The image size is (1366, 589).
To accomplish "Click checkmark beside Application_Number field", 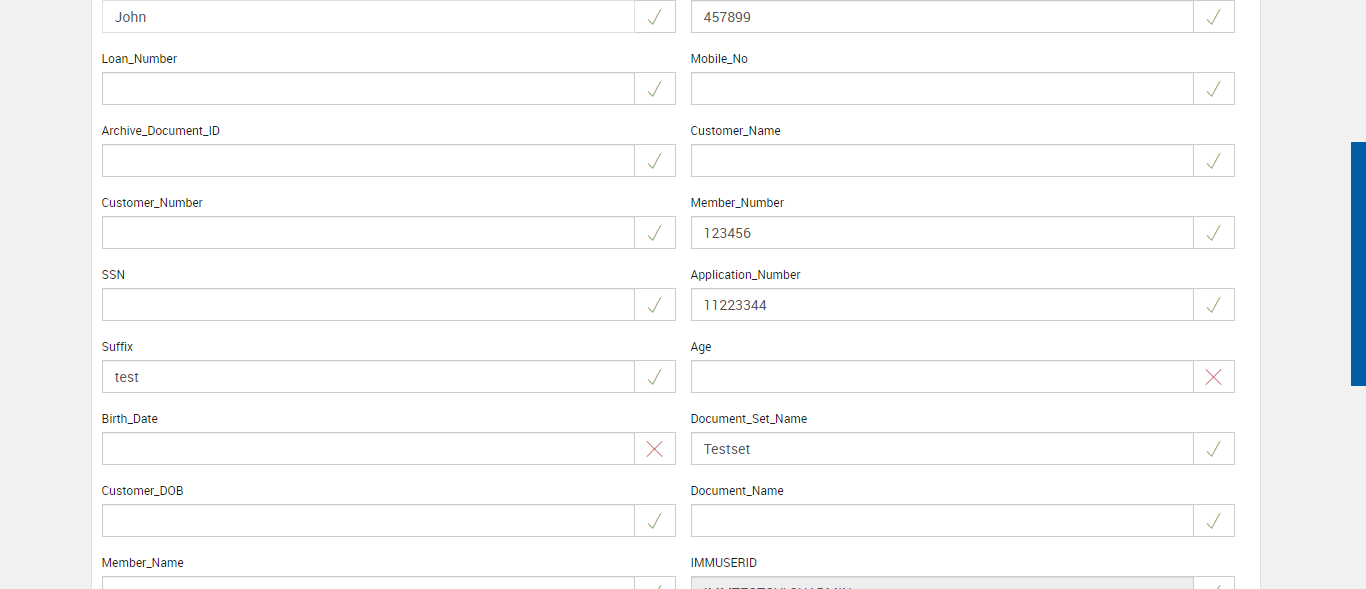I will (1213, 305).
